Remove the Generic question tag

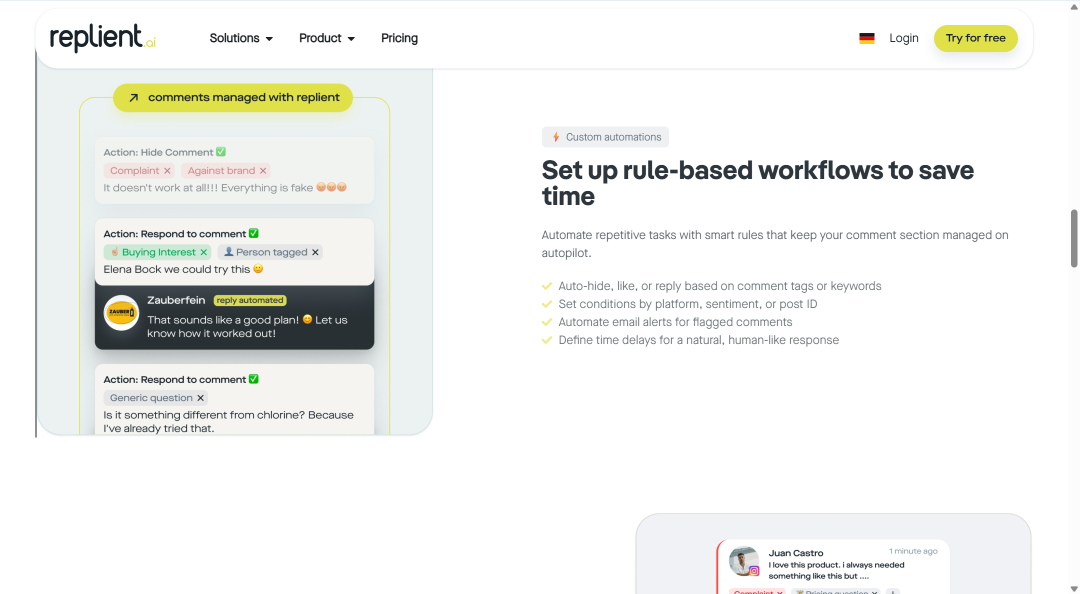[x=200, y=398]
